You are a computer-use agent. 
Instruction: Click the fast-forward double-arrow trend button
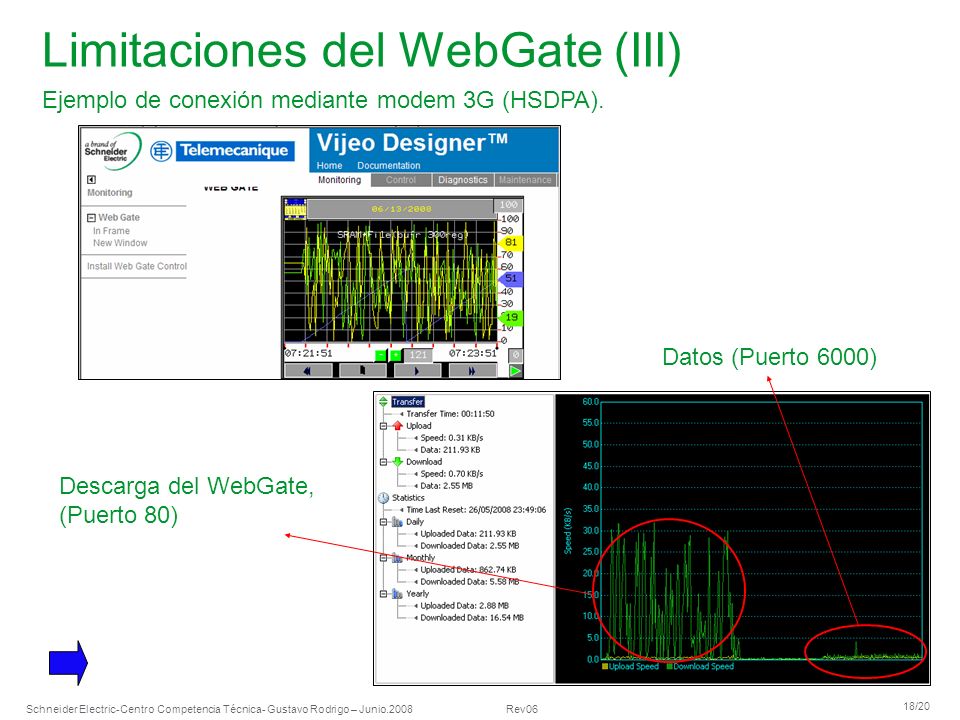tap(472, 370)
